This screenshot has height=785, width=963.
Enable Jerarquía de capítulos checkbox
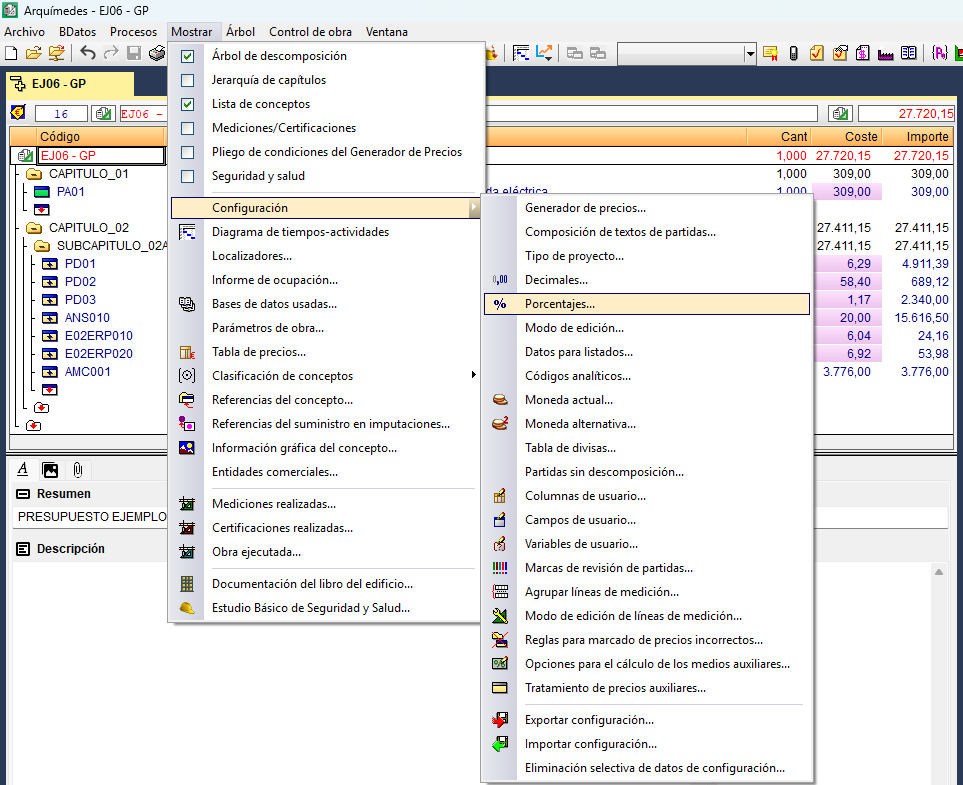(187, 80)
